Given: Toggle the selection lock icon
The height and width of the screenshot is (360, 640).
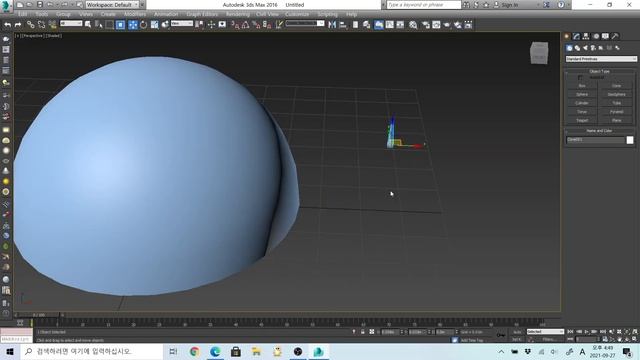Looking at the screenshot, I should point(362,332).
